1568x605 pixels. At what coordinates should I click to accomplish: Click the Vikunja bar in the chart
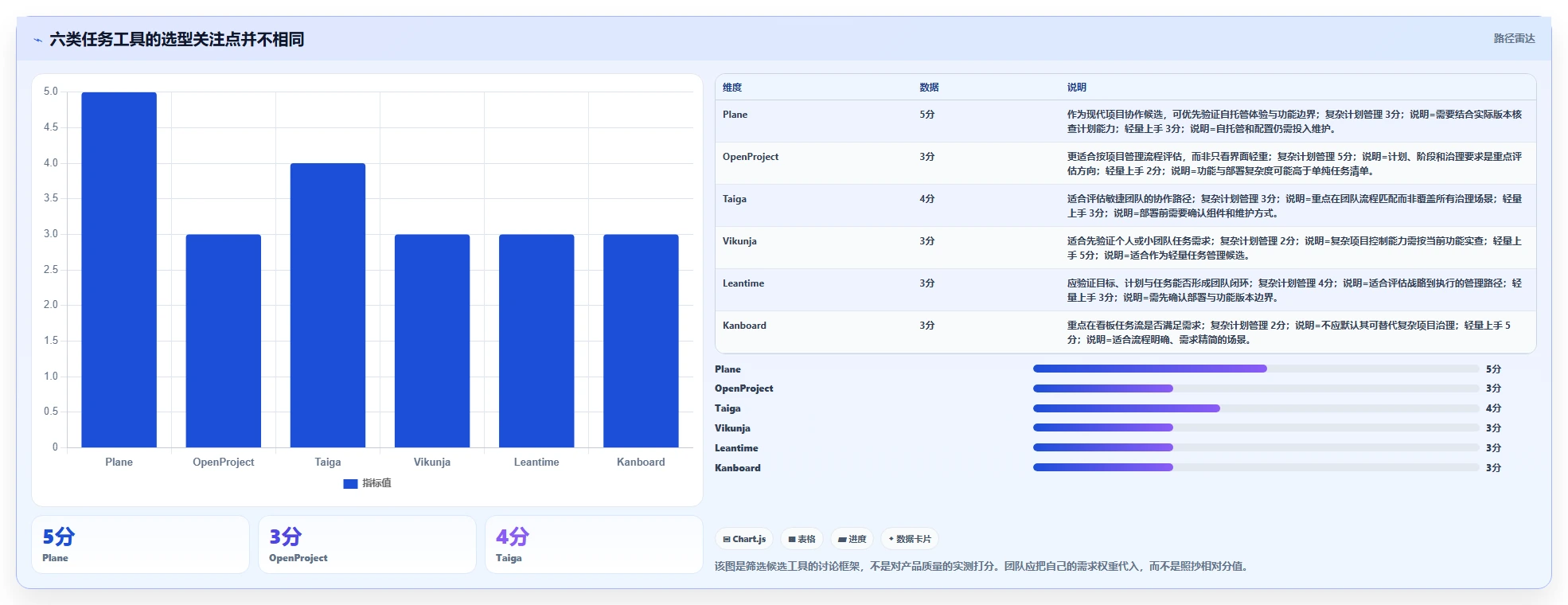click(432, 341)
